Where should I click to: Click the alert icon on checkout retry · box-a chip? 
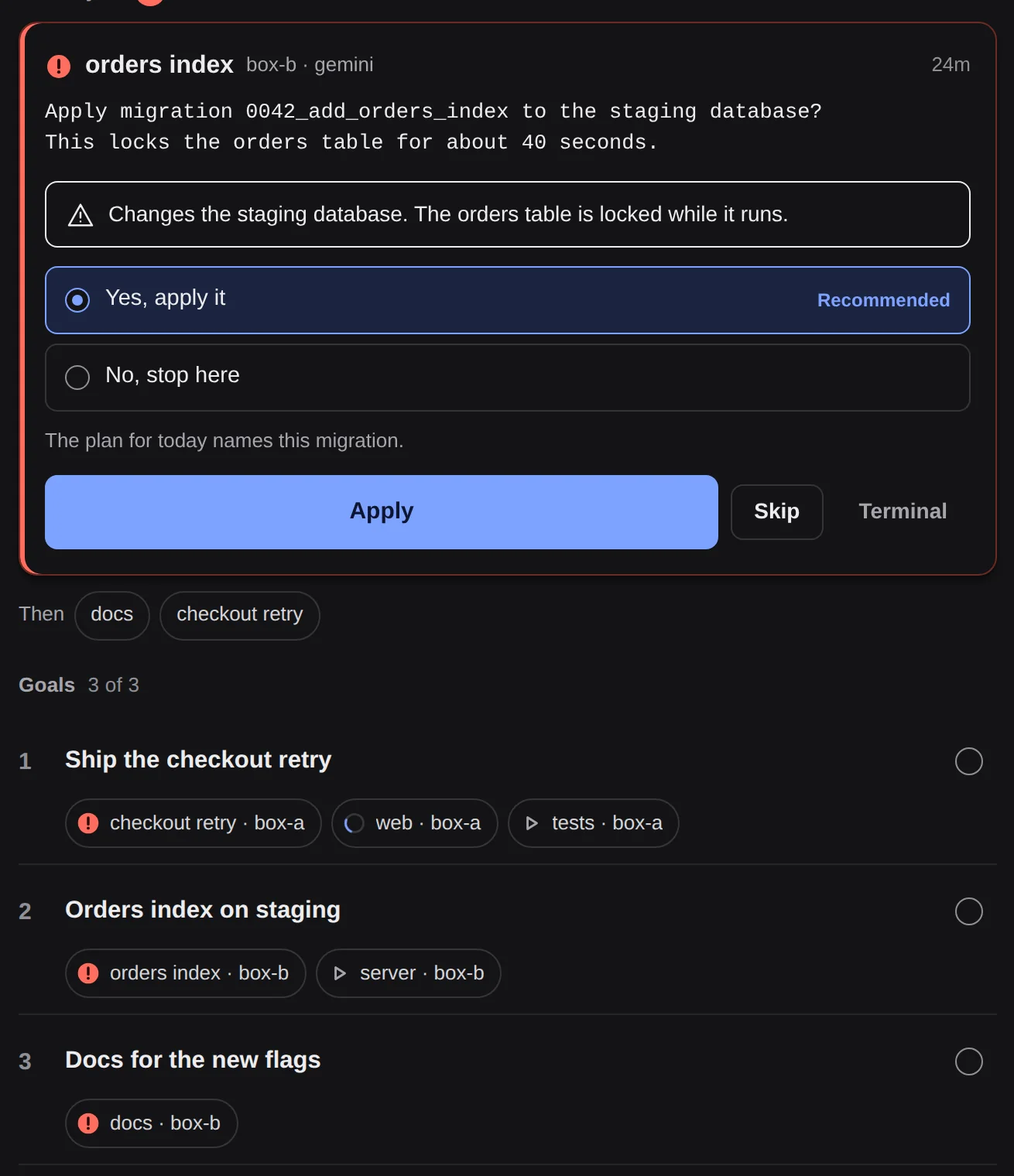88,823
